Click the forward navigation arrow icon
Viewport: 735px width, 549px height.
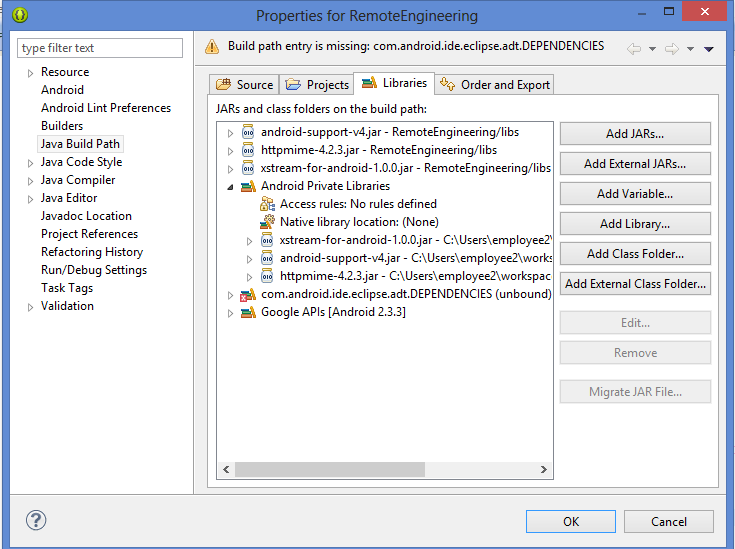coord(672,48)
